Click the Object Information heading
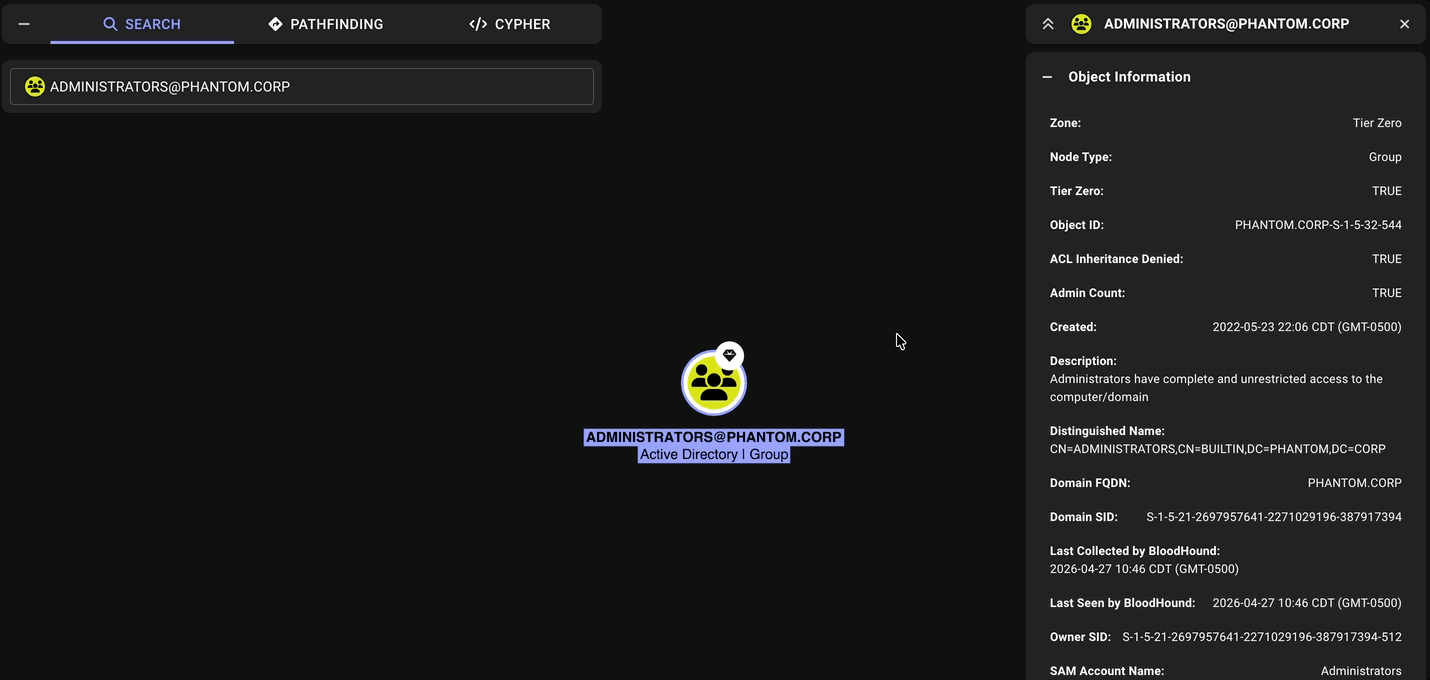Image resolution: width=1430 pixels, height=680 pixels. (x=1129, y=77)
